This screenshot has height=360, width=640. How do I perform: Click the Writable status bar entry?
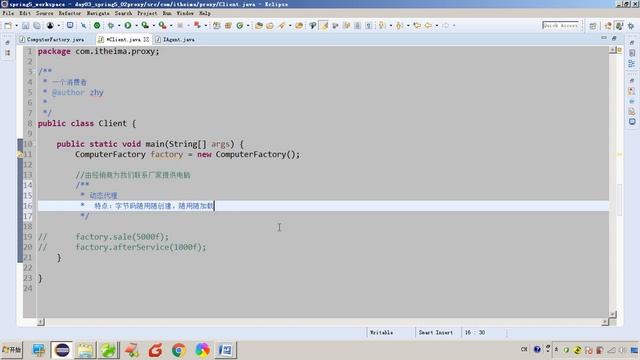pyautogui.click(x=381, y=333)
